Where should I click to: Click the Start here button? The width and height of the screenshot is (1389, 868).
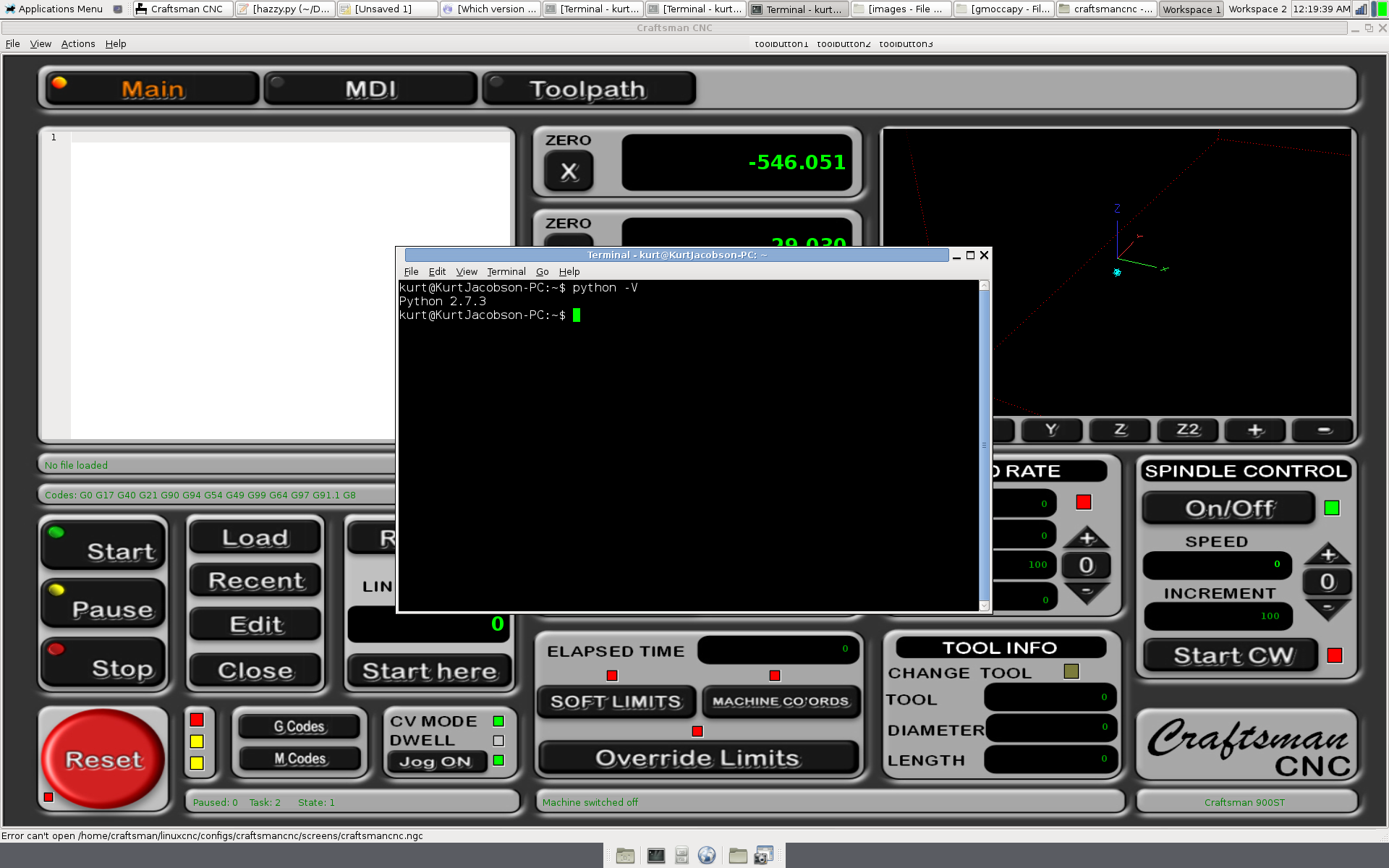430,671
